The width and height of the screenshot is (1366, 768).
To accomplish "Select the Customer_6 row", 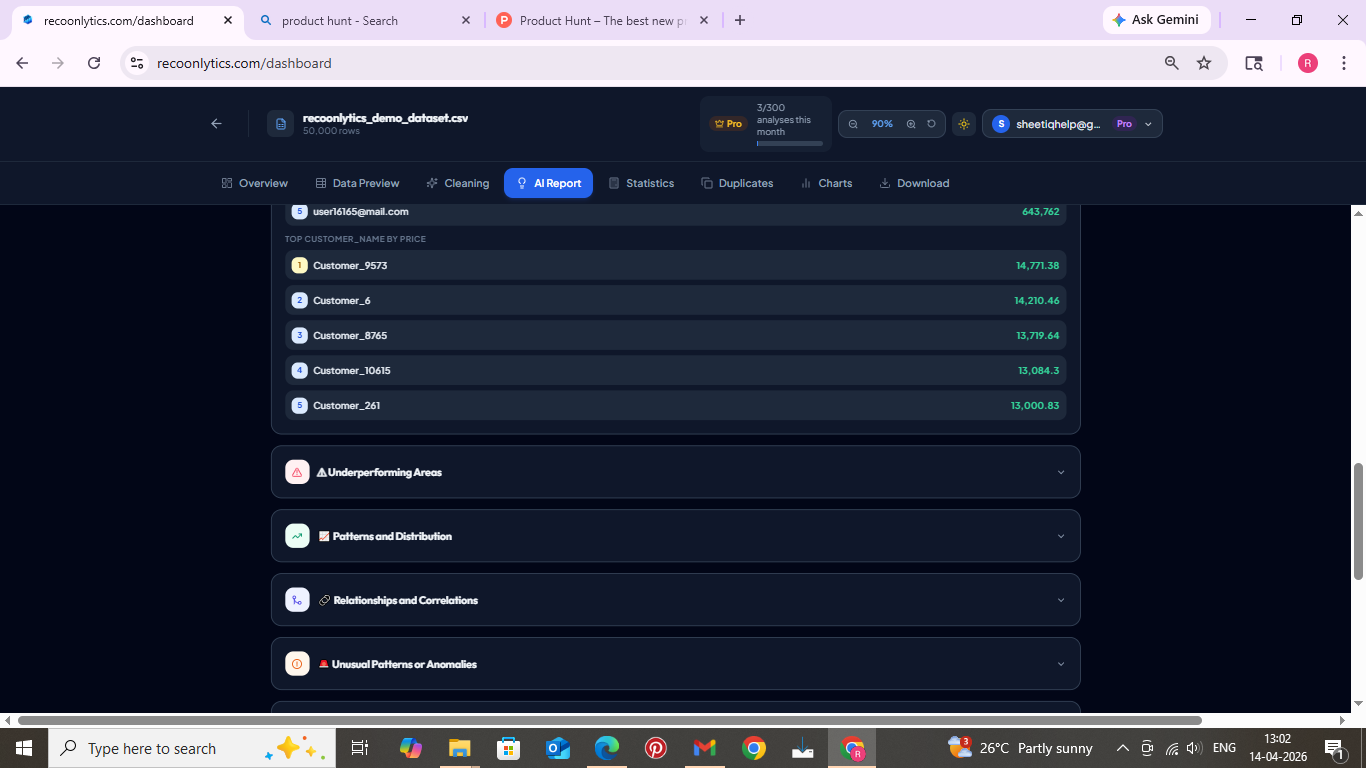I will tap(676, 300).
